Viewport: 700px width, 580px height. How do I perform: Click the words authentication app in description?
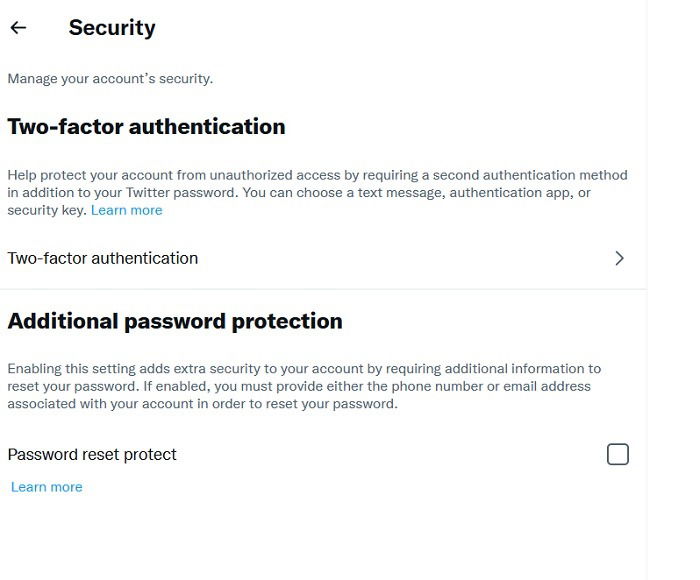click(509, 193)
